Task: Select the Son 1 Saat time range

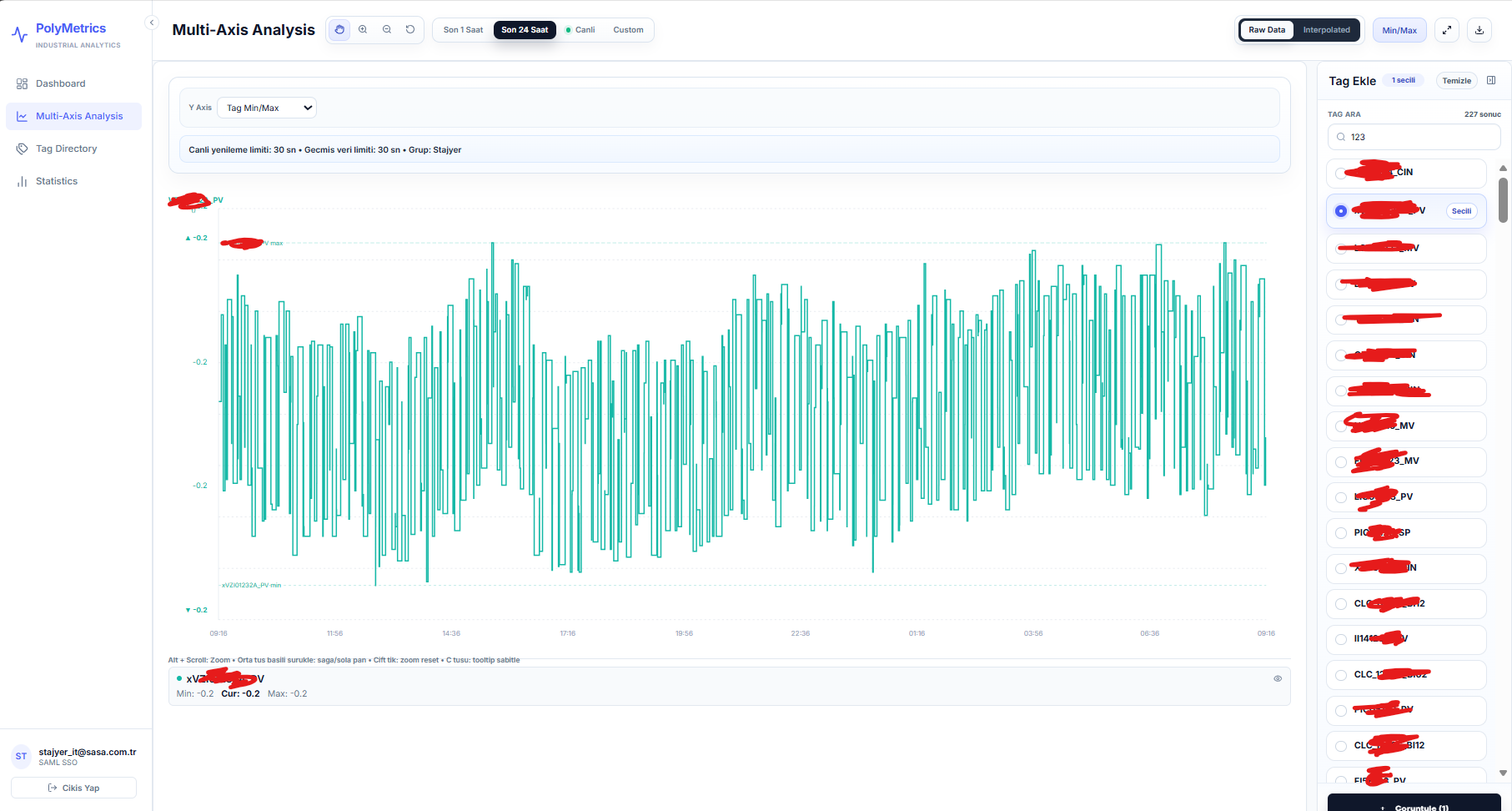Action: (463, 30)
